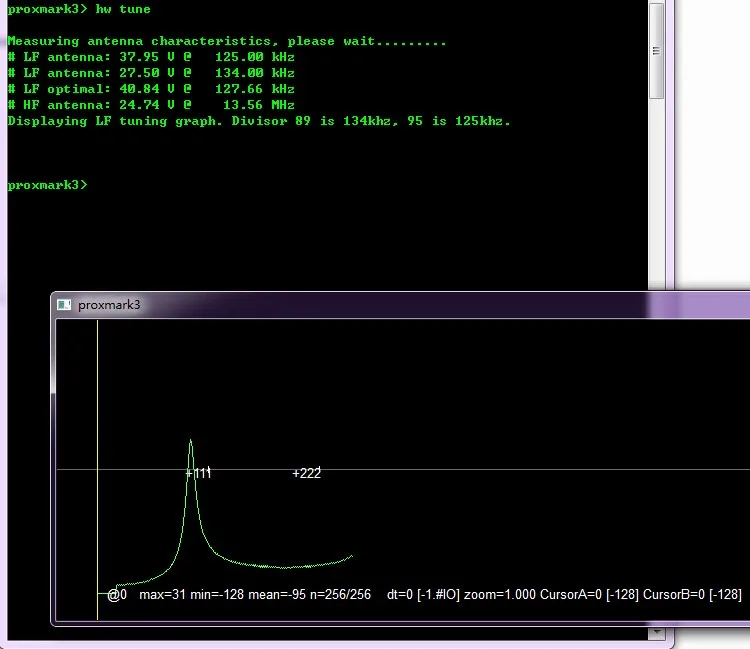Click the 'mean=-95' statistic text

[277, 594]
